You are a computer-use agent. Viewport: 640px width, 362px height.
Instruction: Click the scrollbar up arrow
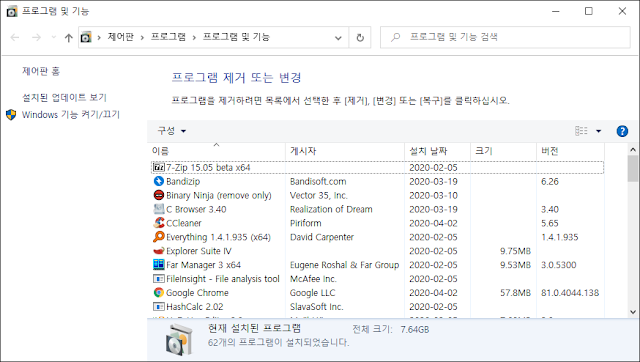tap(633, 150)
